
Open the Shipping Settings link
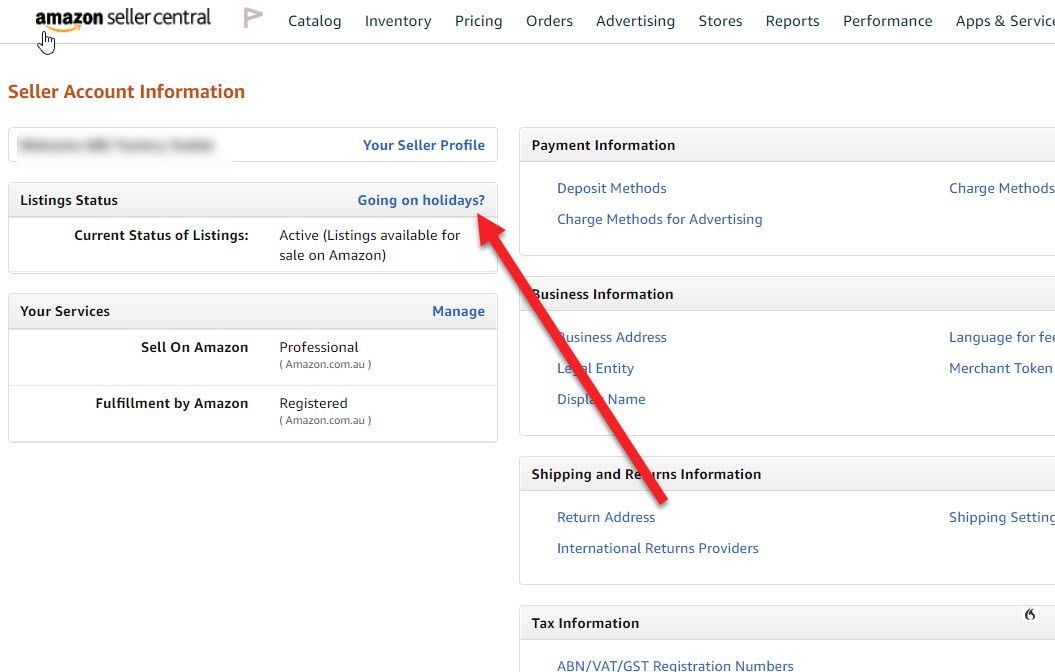1002,517
